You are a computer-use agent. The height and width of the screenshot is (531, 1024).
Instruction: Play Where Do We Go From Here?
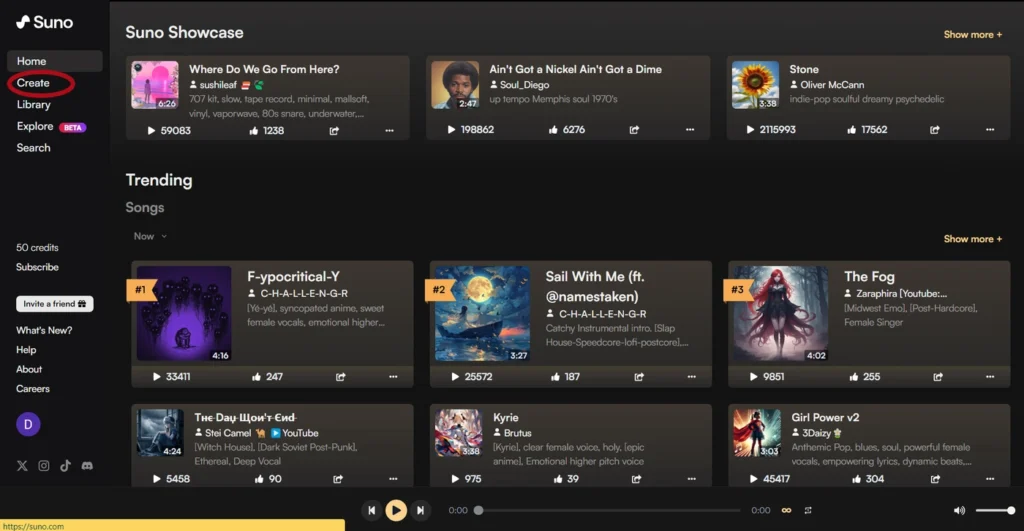pyautogui.click(x=152, y=131)
